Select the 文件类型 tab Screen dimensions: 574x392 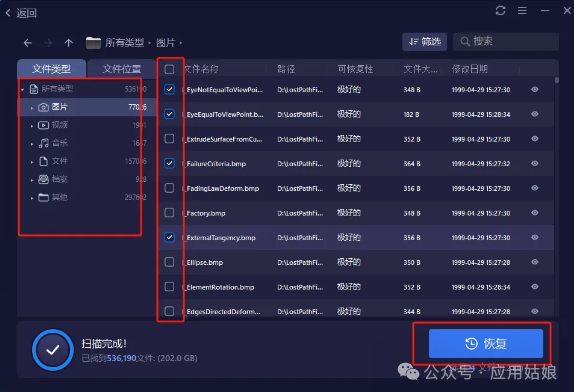52,69
